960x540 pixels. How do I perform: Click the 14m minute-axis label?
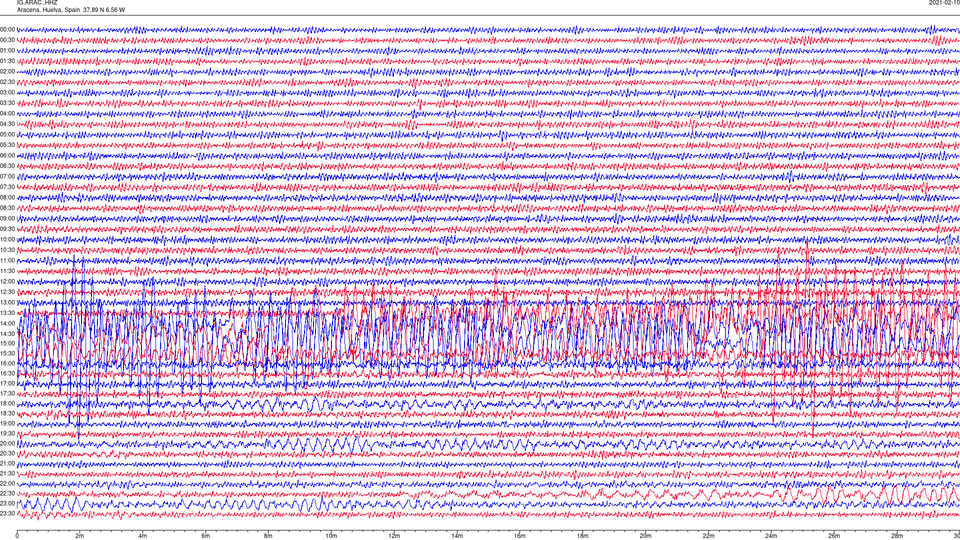click(x=457, y=536)
